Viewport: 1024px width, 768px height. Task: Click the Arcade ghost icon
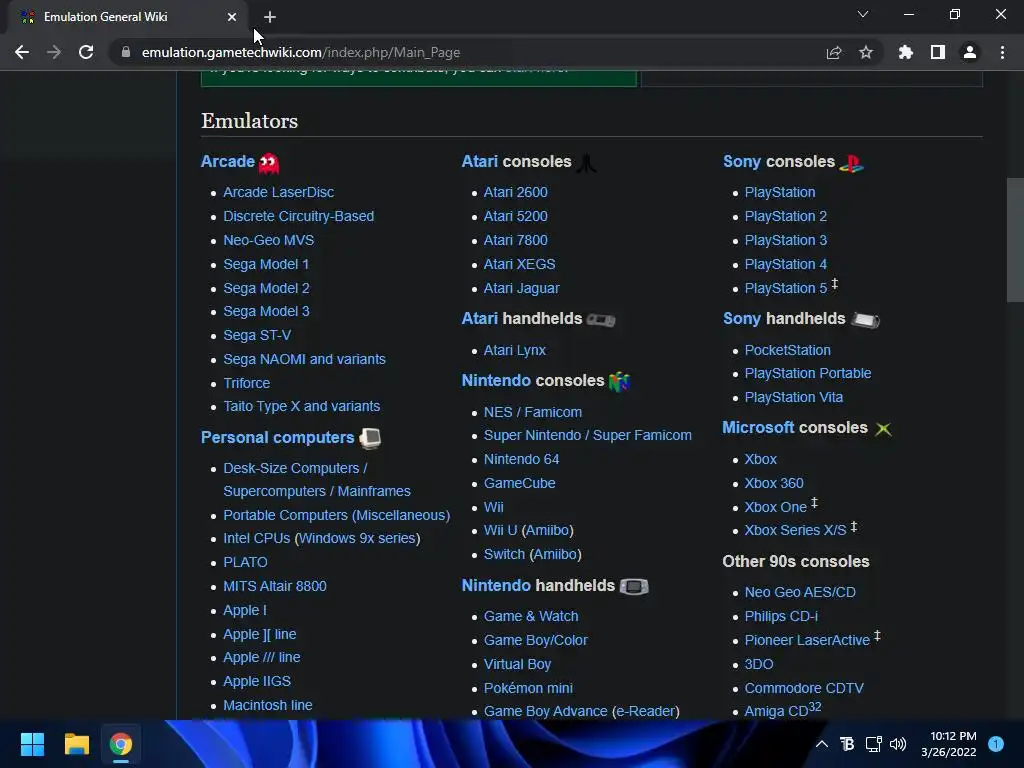pos(268,163)
